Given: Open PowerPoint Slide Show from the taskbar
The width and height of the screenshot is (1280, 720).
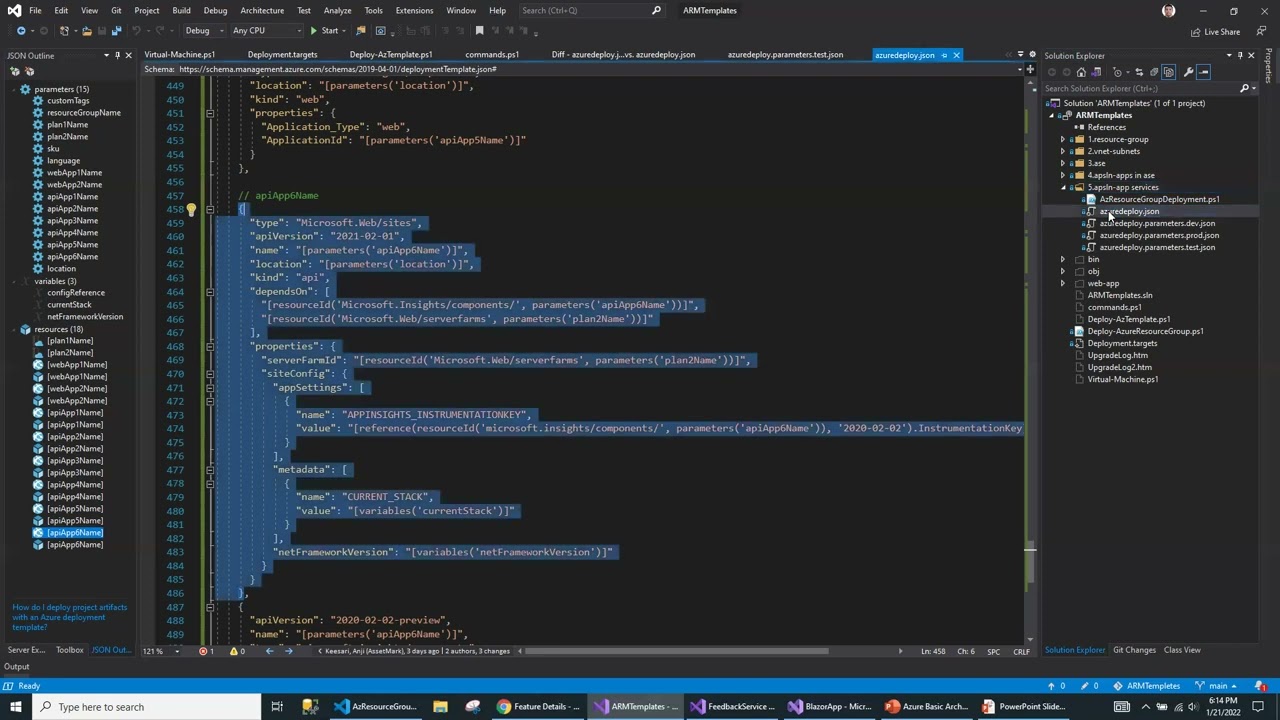Looking at the screenshot, I should point(1023,706).
